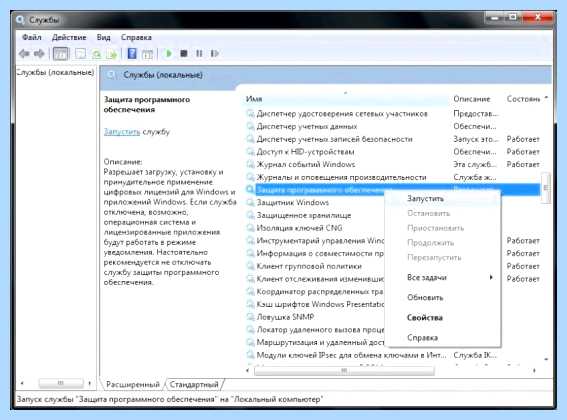
Task: Select Защищенное хранилище service
Action: 304,215
